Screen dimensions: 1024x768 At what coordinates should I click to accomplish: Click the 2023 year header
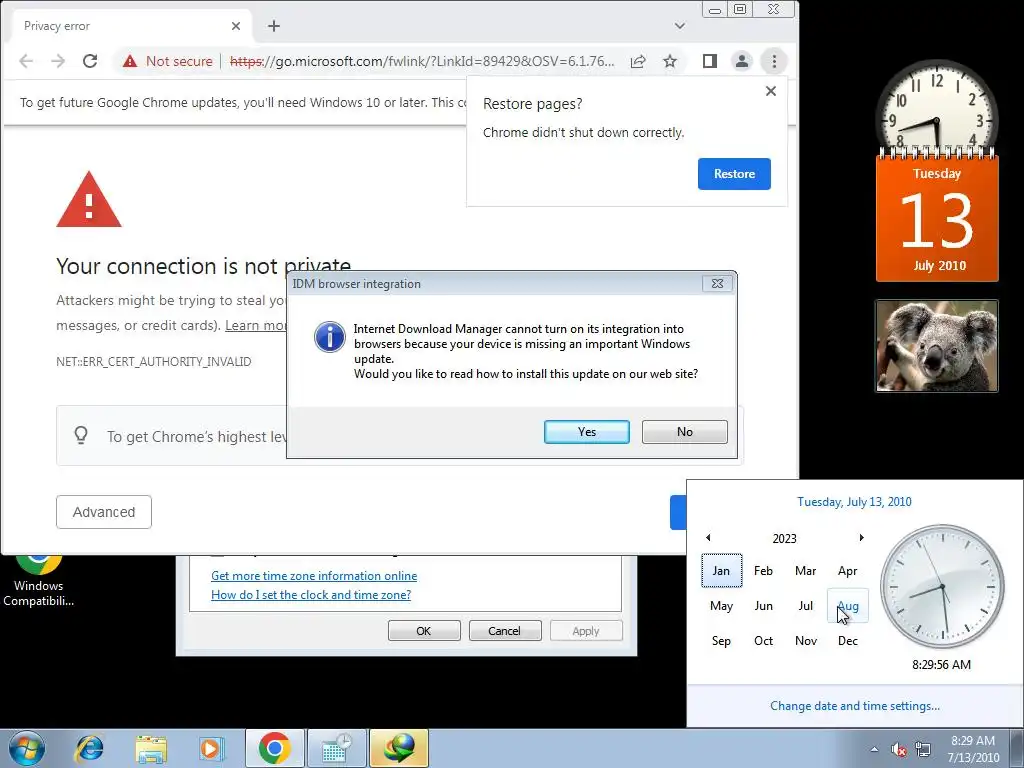[x=784, y=539]
